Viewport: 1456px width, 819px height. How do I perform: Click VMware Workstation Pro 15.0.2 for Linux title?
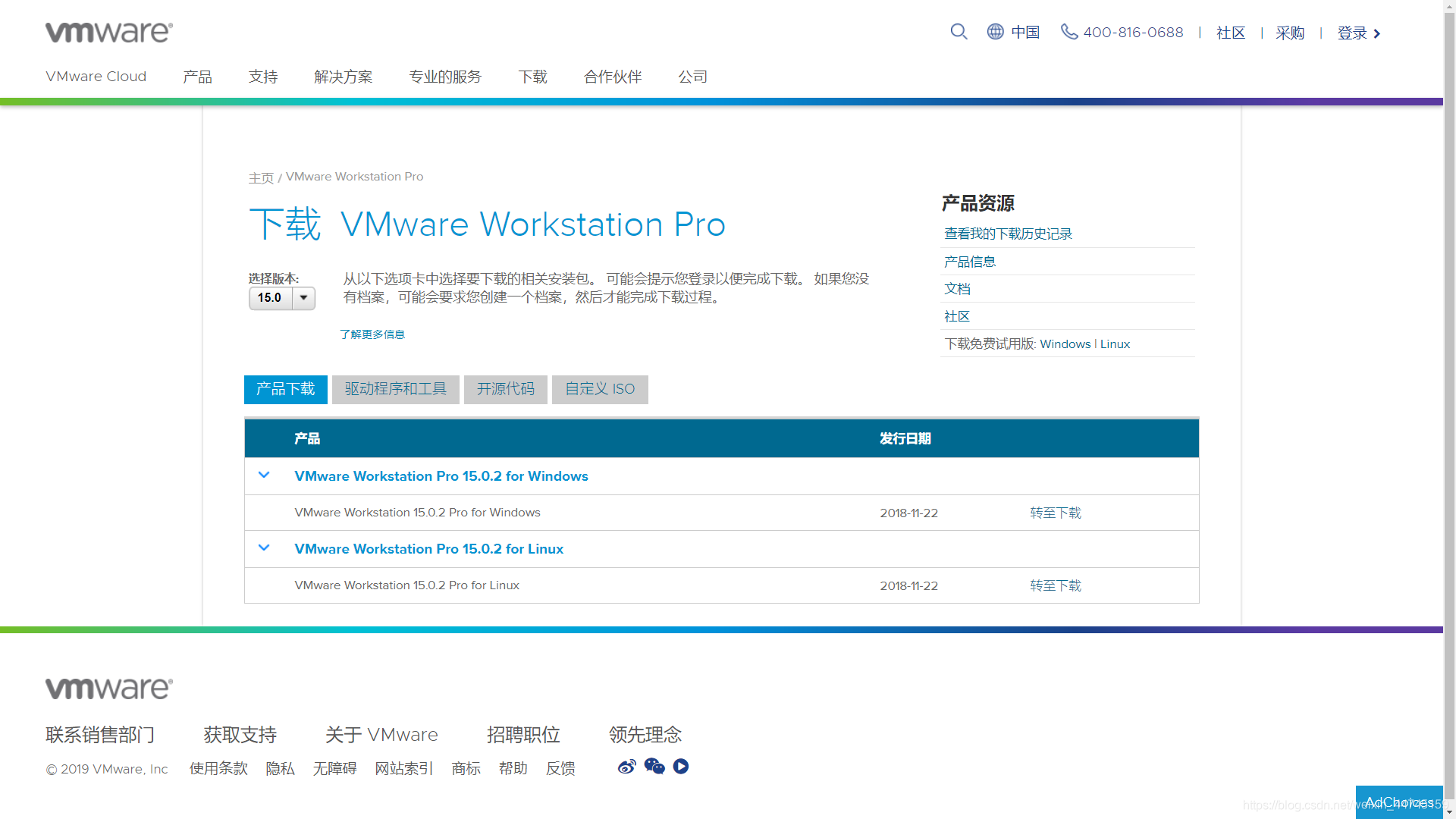pyautogui.click(x=429, y=549)
